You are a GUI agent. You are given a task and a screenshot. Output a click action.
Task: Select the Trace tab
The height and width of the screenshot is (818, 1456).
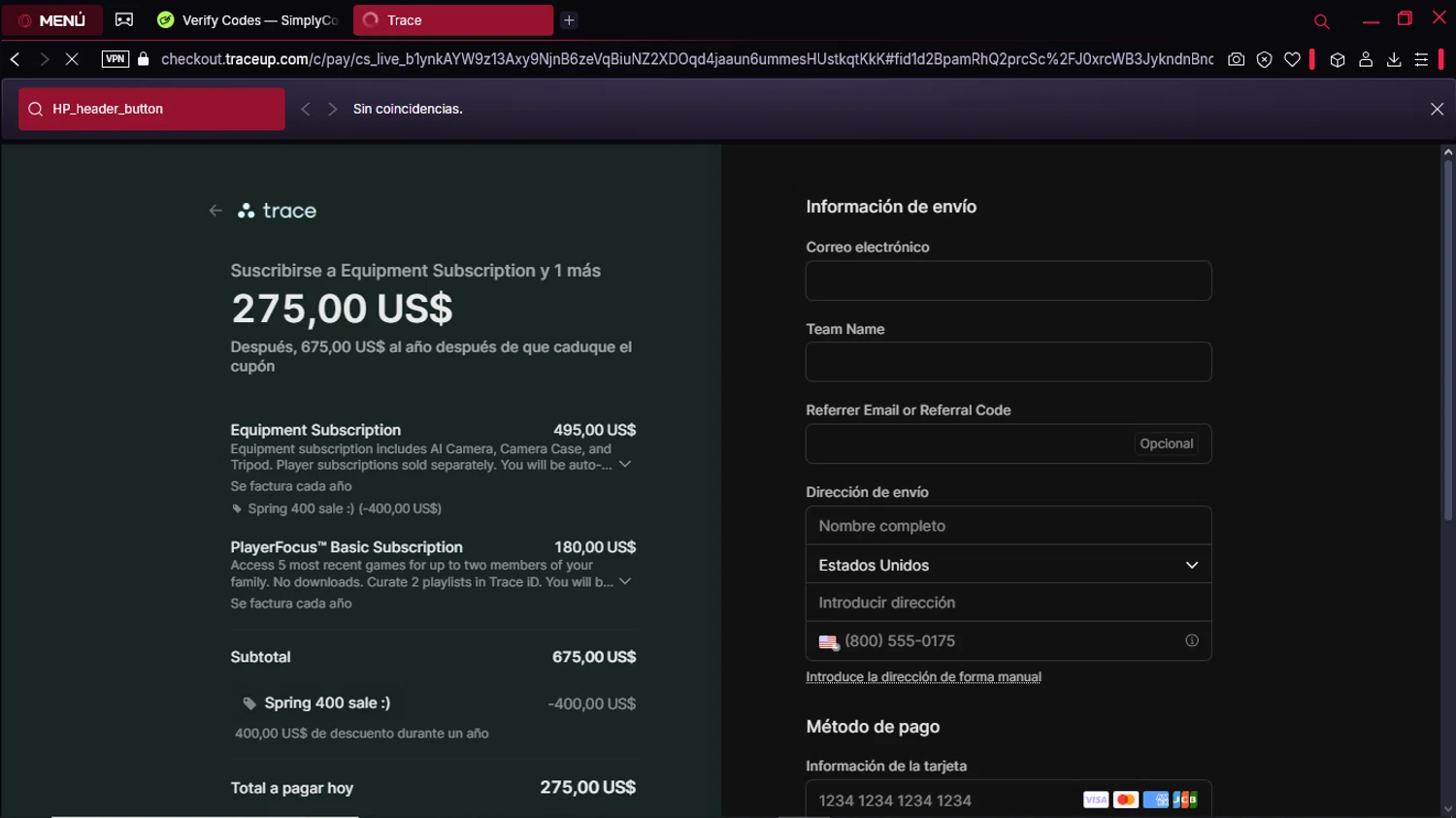pyautogui.click(x=453, y=20)
